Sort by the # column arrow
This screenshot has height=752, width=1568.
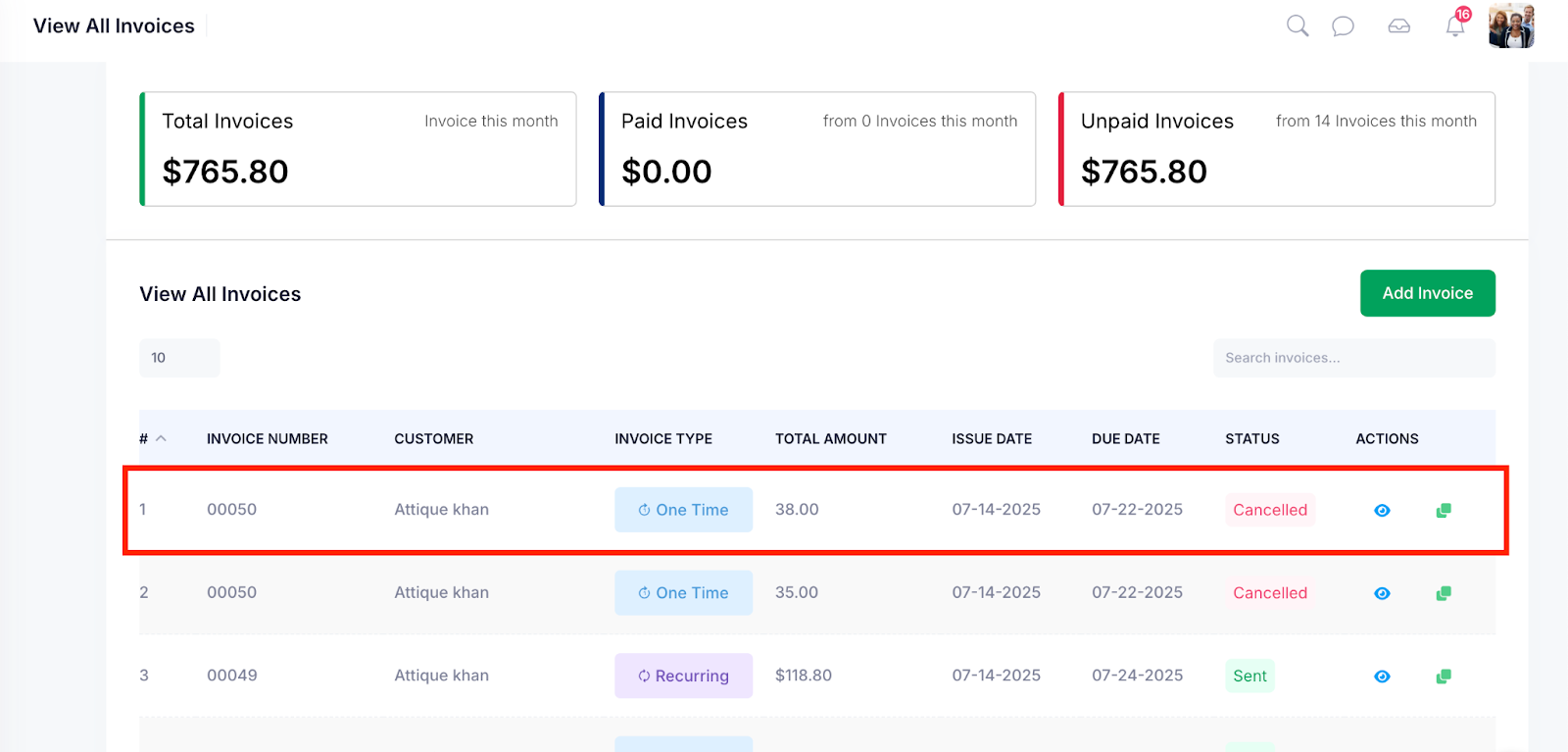tap(161, 438)
